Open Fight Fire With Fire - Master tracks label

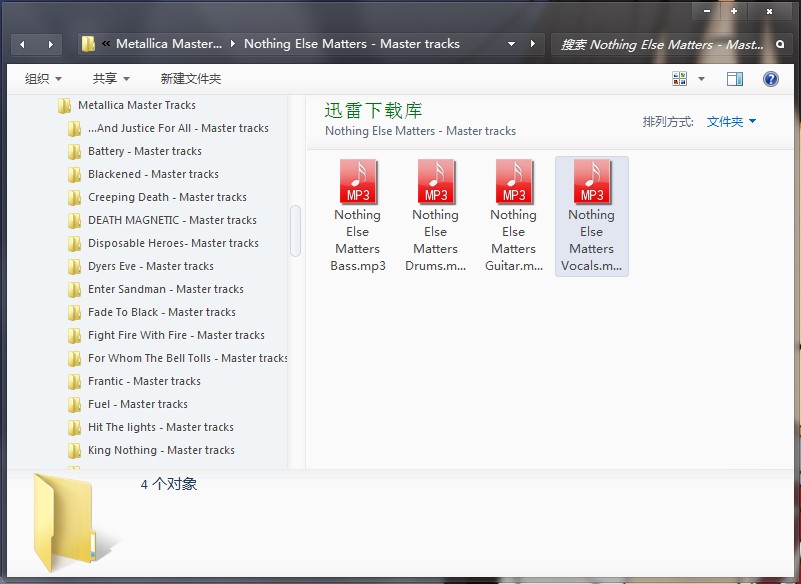[x=176, y=335]
